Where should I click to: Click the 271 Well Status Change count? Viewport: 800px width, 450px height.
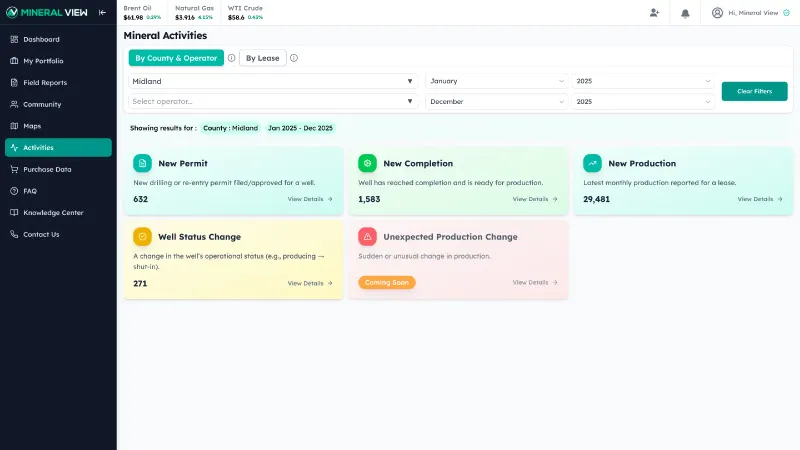tap(140, 284)
